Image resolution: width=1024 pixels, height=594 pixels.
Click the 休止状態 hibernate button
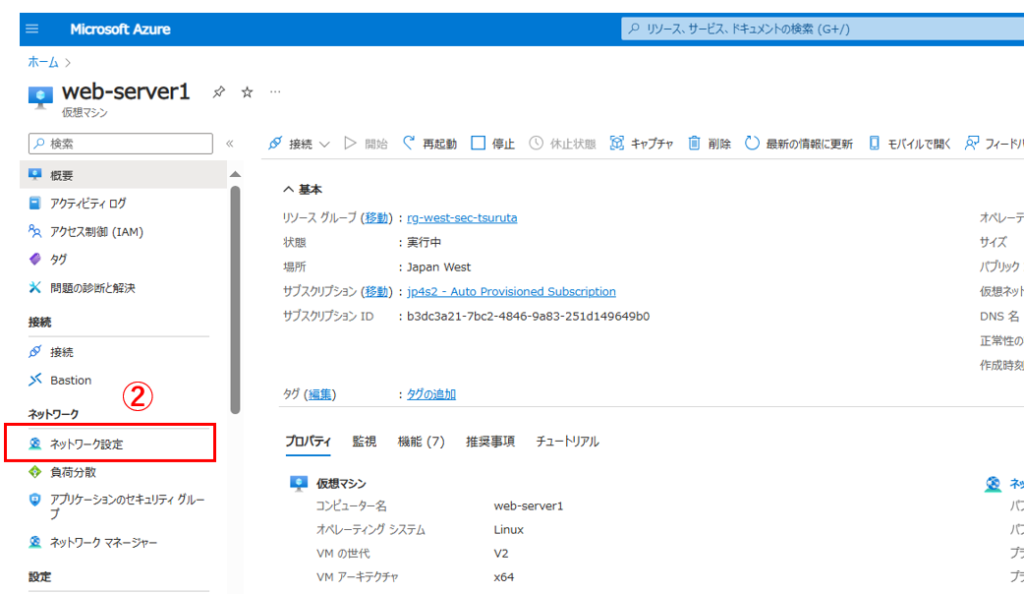(562, 144)
